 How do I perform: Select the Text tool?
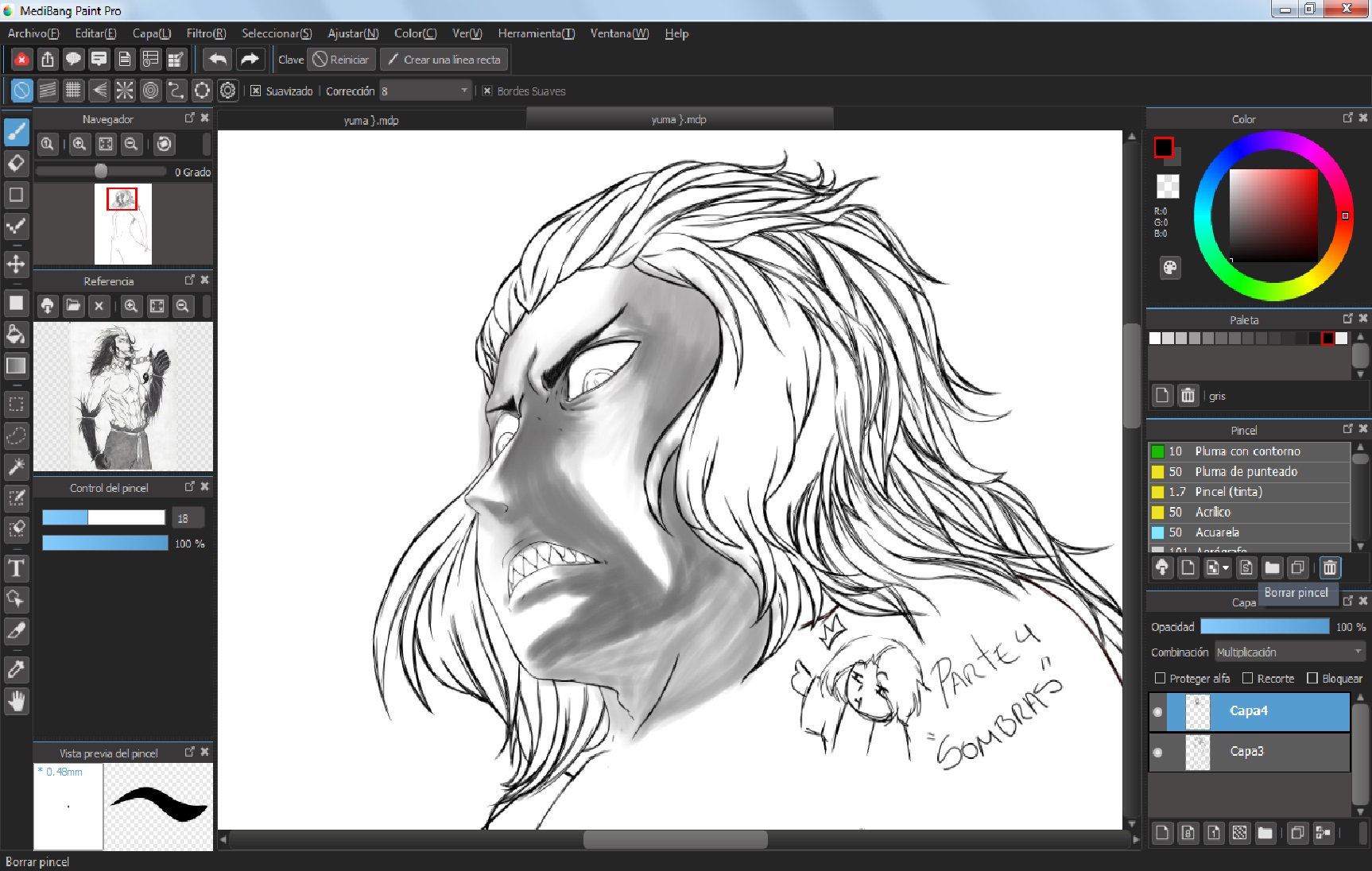[16, 568]
